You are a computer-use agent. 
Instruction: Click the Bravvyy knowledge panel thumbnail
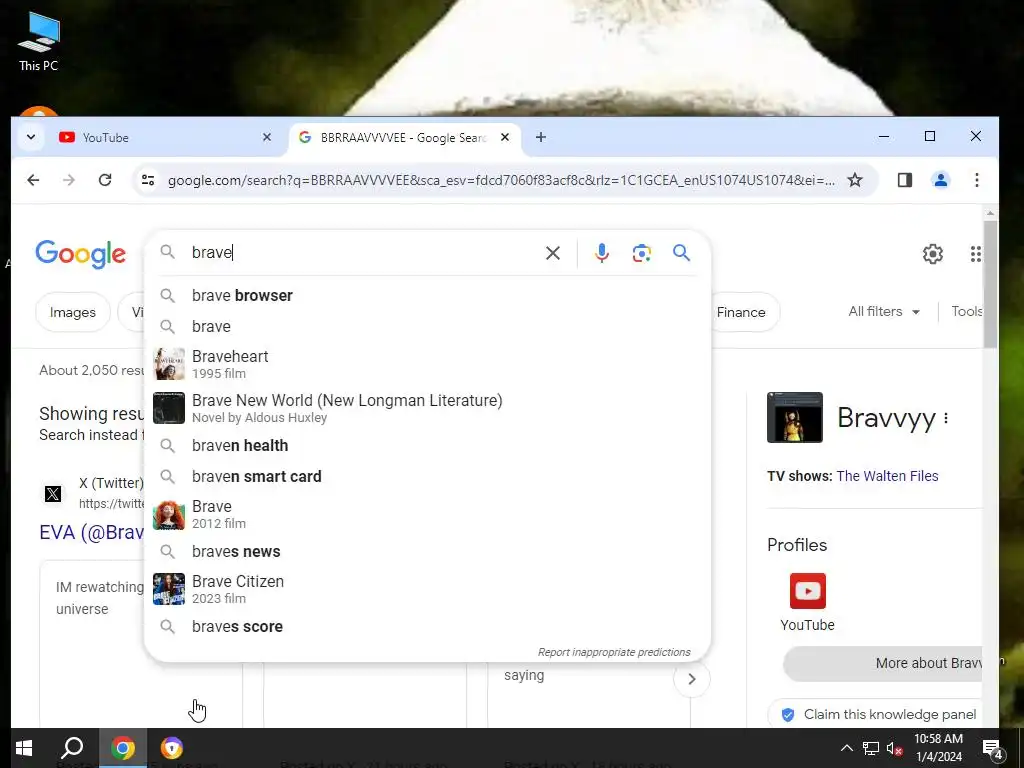[795, 417]
